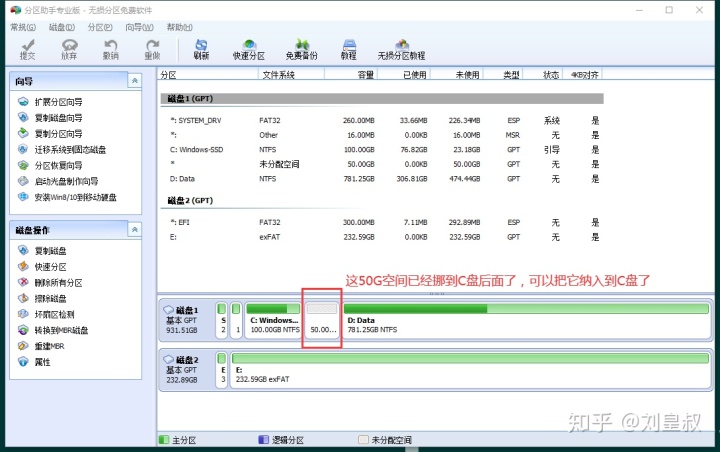Open the 分区(P) menu
This screenshot has height=452, width=720.
100,27
